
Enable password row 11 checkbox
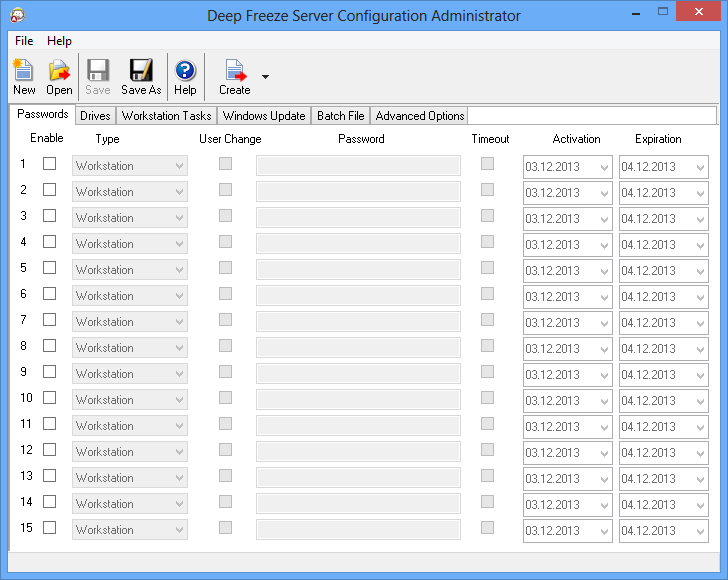[50, 424]
